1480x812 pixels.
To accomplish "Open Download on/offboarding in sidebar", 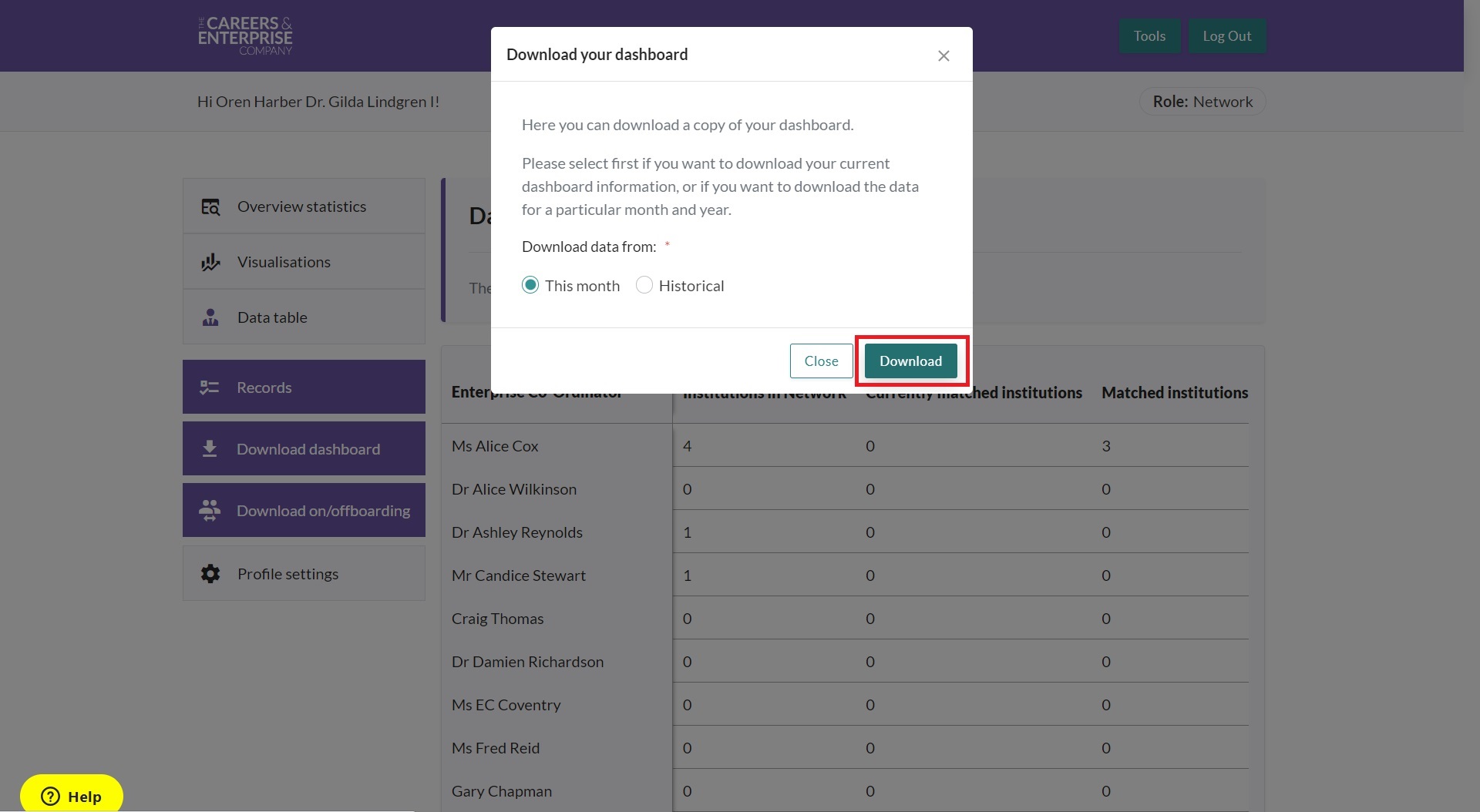I will (x=304, y=510).
